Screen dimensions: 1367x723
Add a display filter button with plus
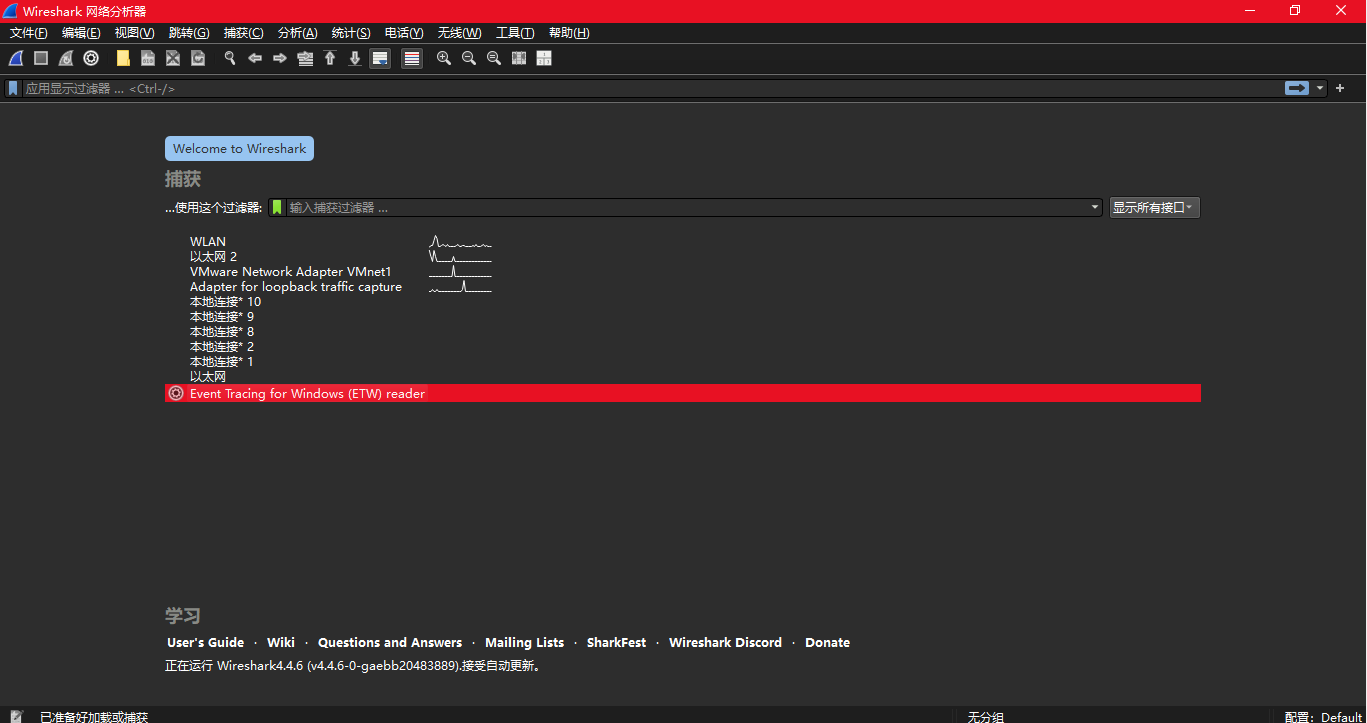click(x=1340, y=88)
